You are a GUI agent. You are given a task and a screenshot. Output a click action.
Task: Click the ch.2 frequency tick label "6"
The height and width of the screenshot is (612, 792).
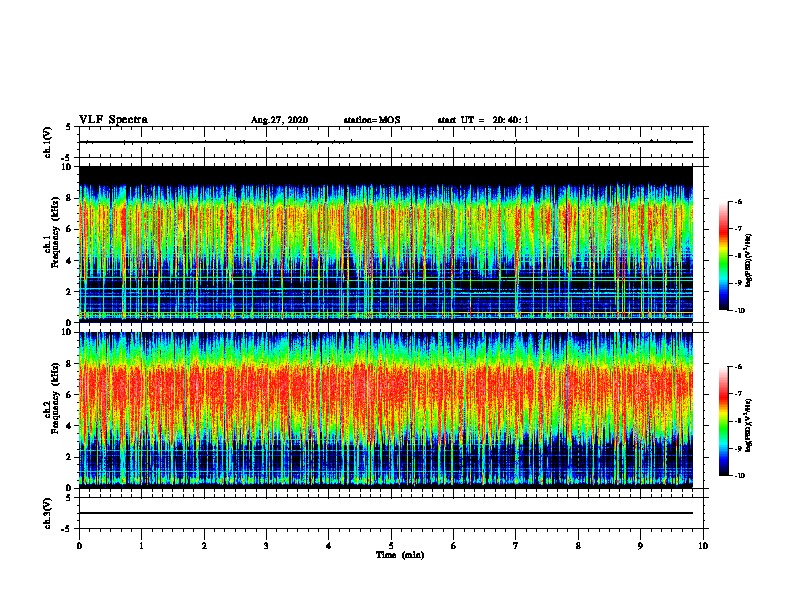click(69, 395)
